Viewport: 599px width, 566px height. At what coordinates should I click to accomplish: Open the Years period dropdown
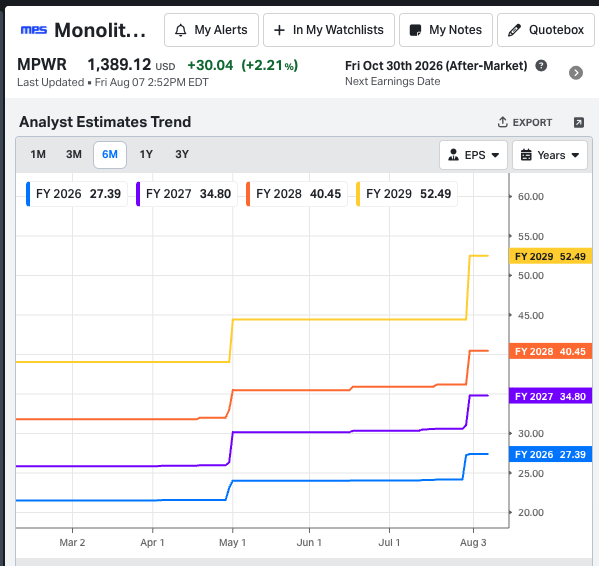click(x=550, y=155)
